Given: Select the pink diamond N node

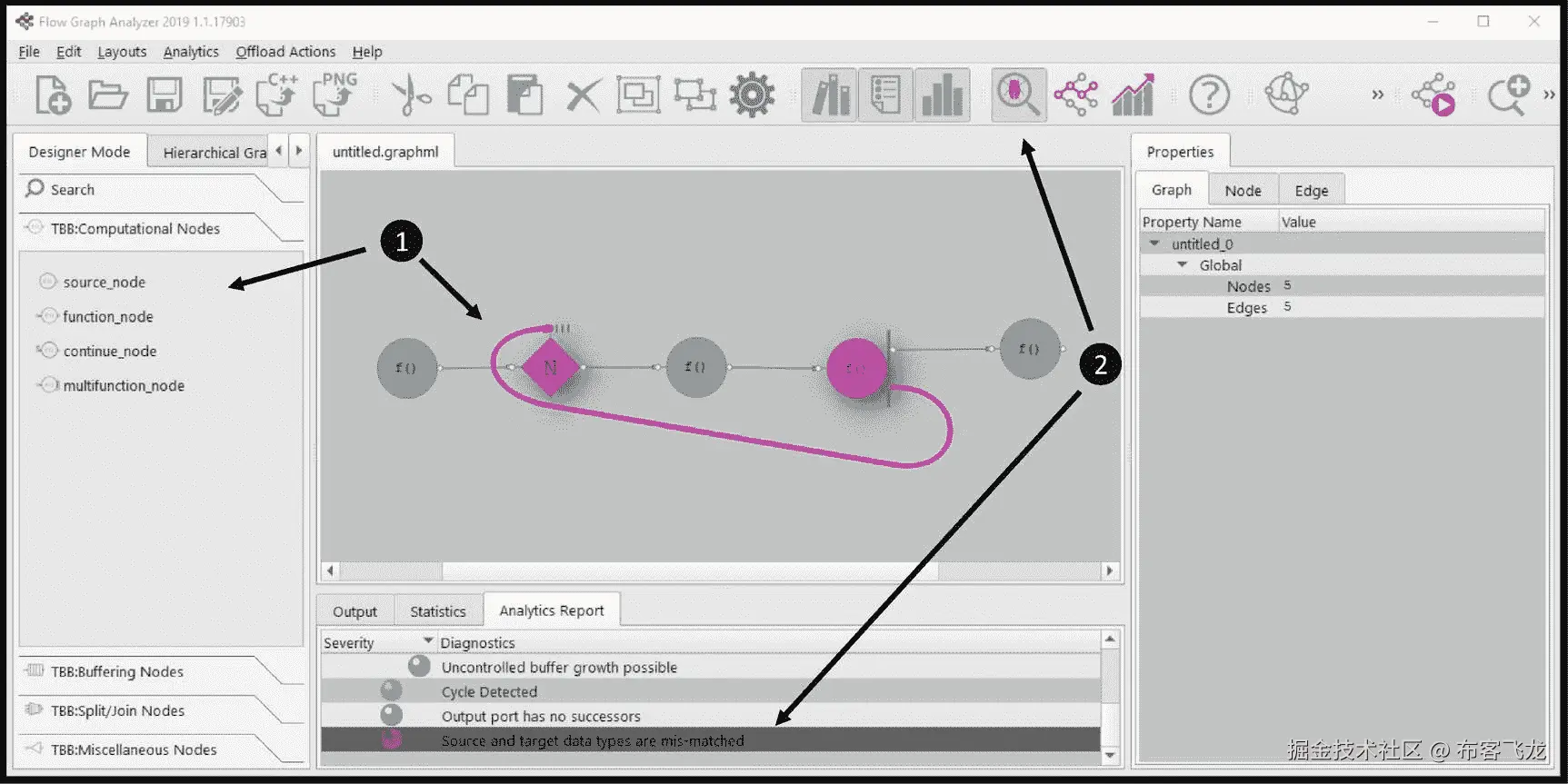Looking at the screenshot, I should (x=550, y=367).
